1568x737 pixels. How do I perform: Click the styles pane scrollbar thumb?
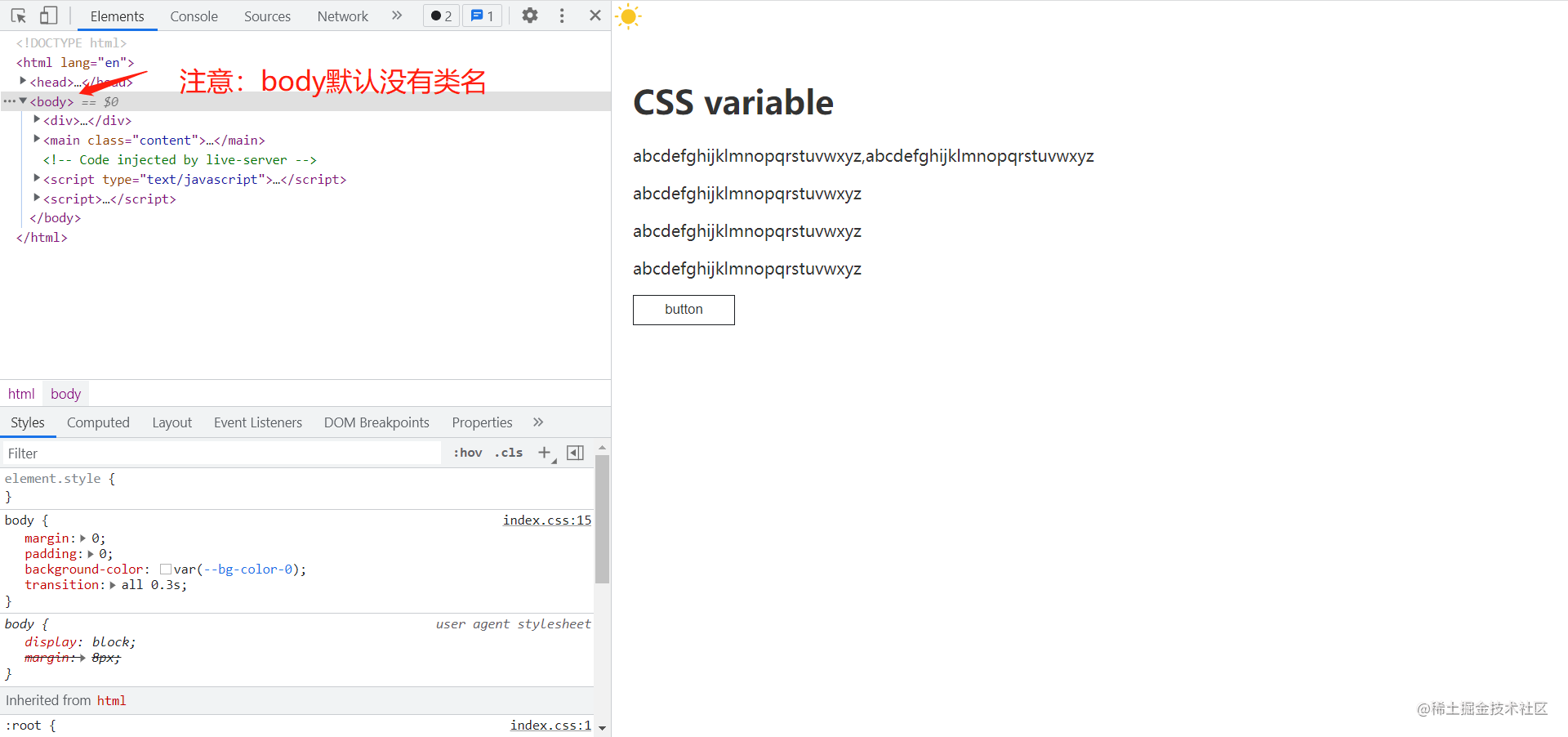point(603,520)
